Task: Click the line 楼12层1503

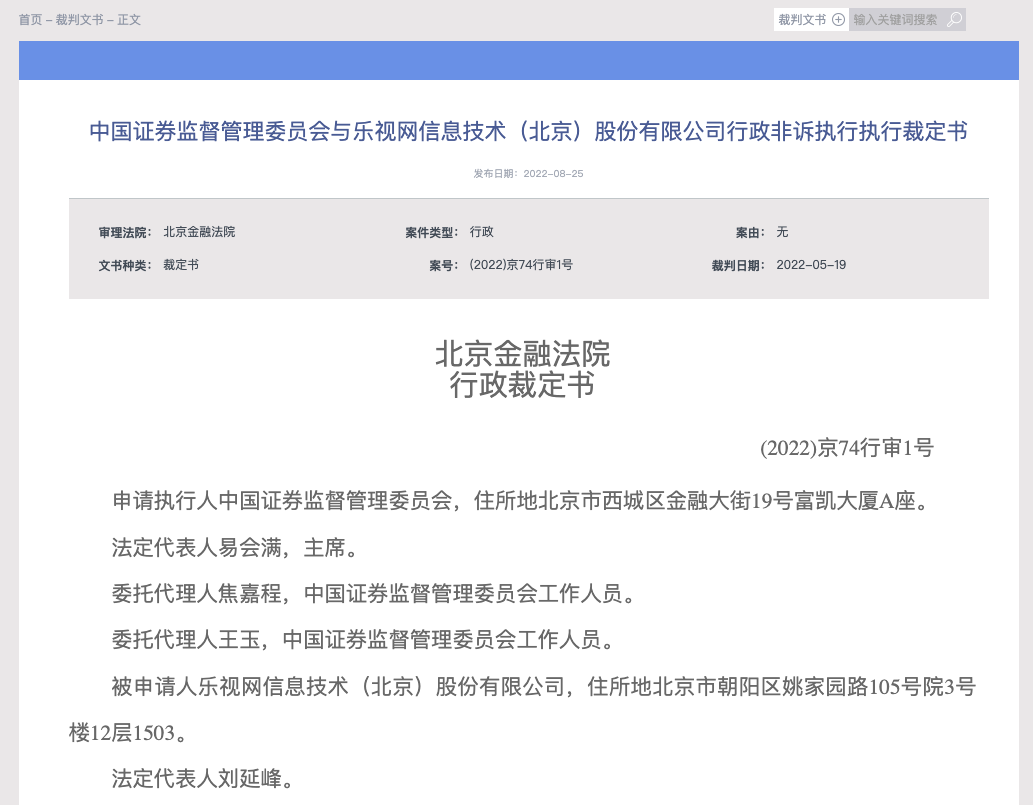Action: pyautogui.click(x=128, y=733)
